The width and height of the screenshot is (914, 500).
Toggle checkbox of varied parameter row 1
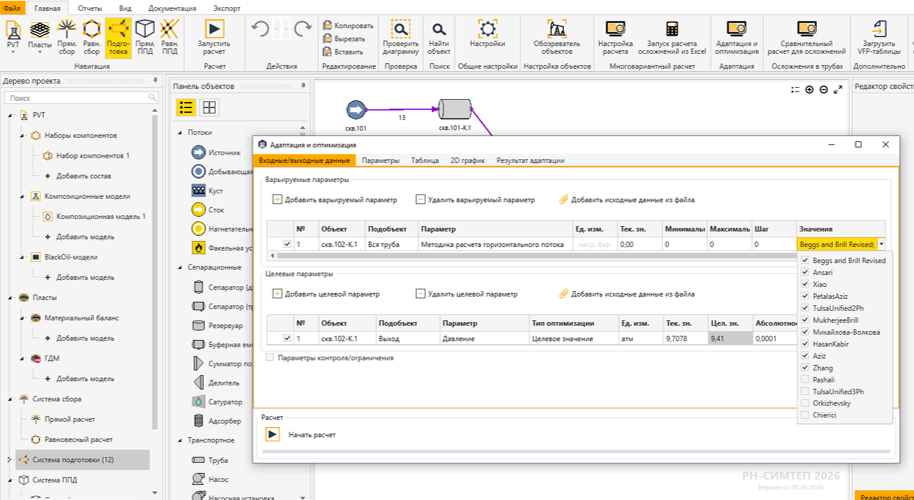[x=286, y=245]
